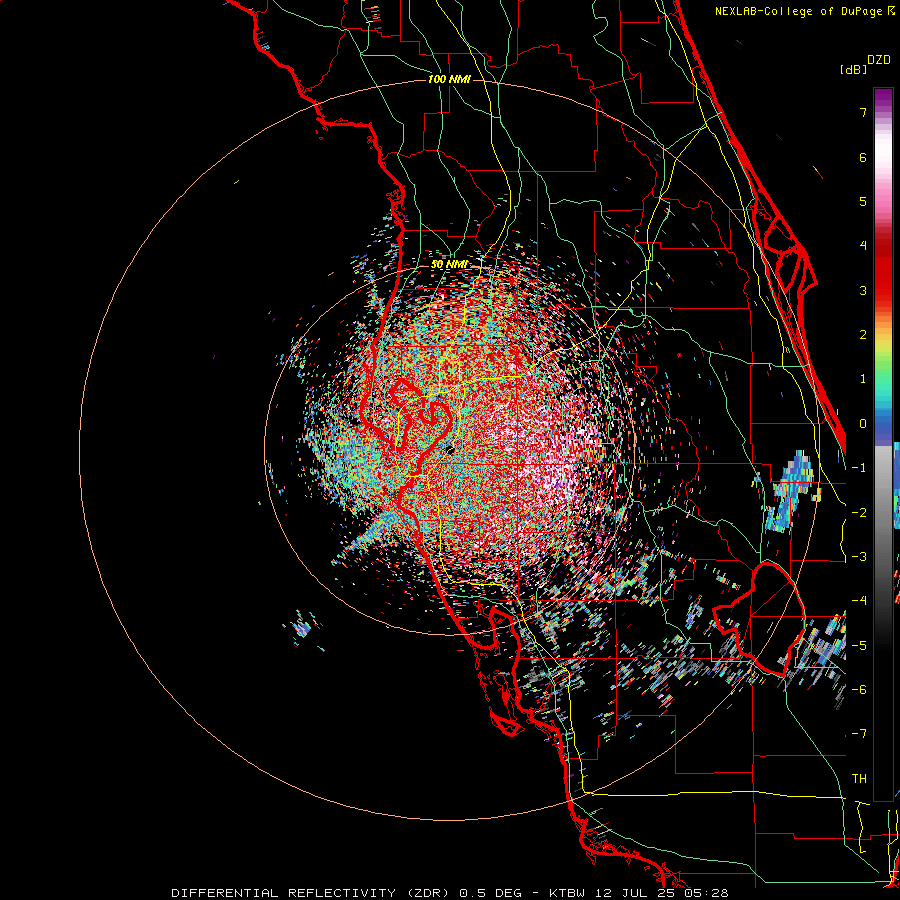Click the -5 value on the color scale
This screenshot has height=900, width=900.
[x=859, y=645]
